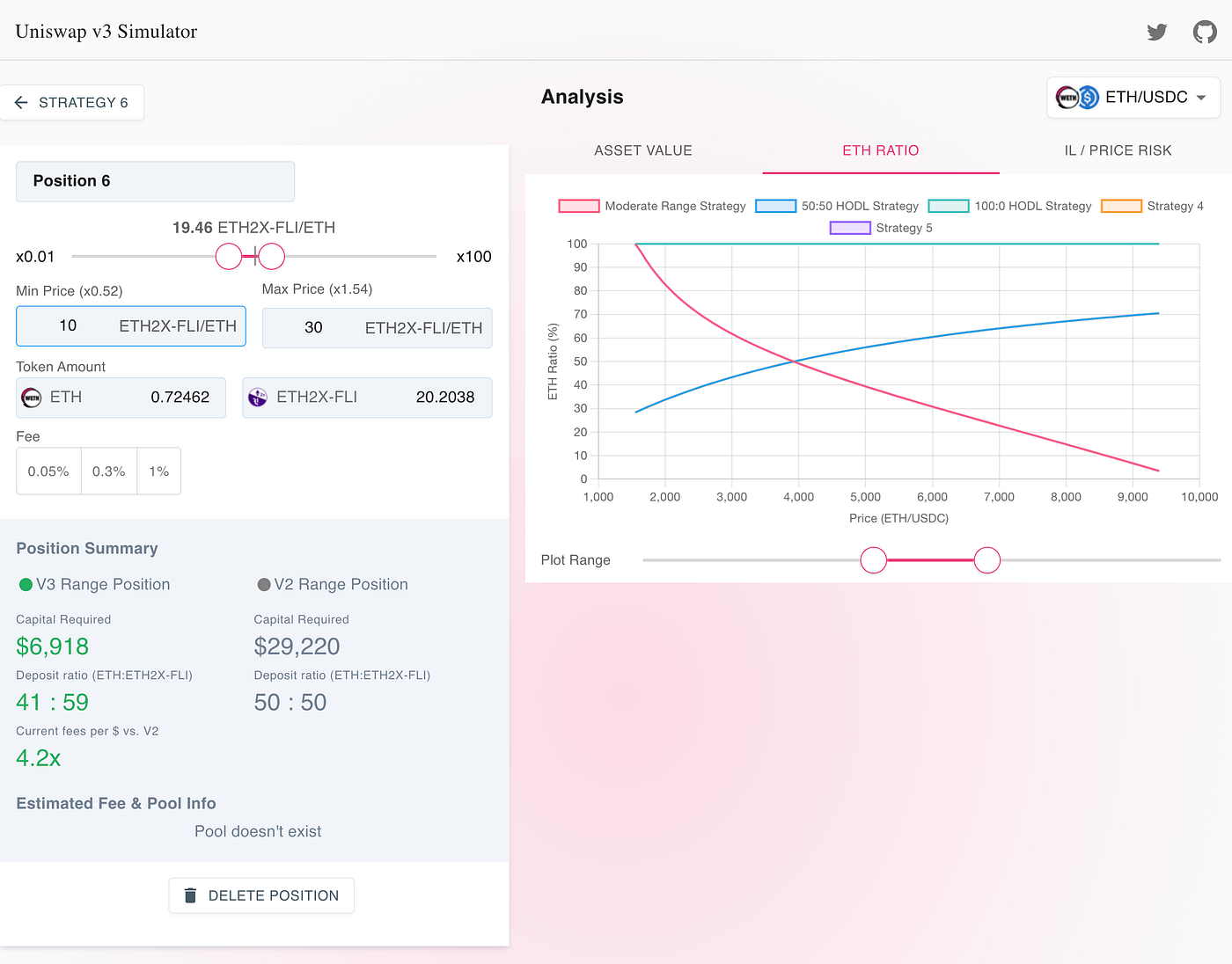The image size is (1232, 964).
Task: Click the "Pool doesn't exist" message
Action: [258, 832]
